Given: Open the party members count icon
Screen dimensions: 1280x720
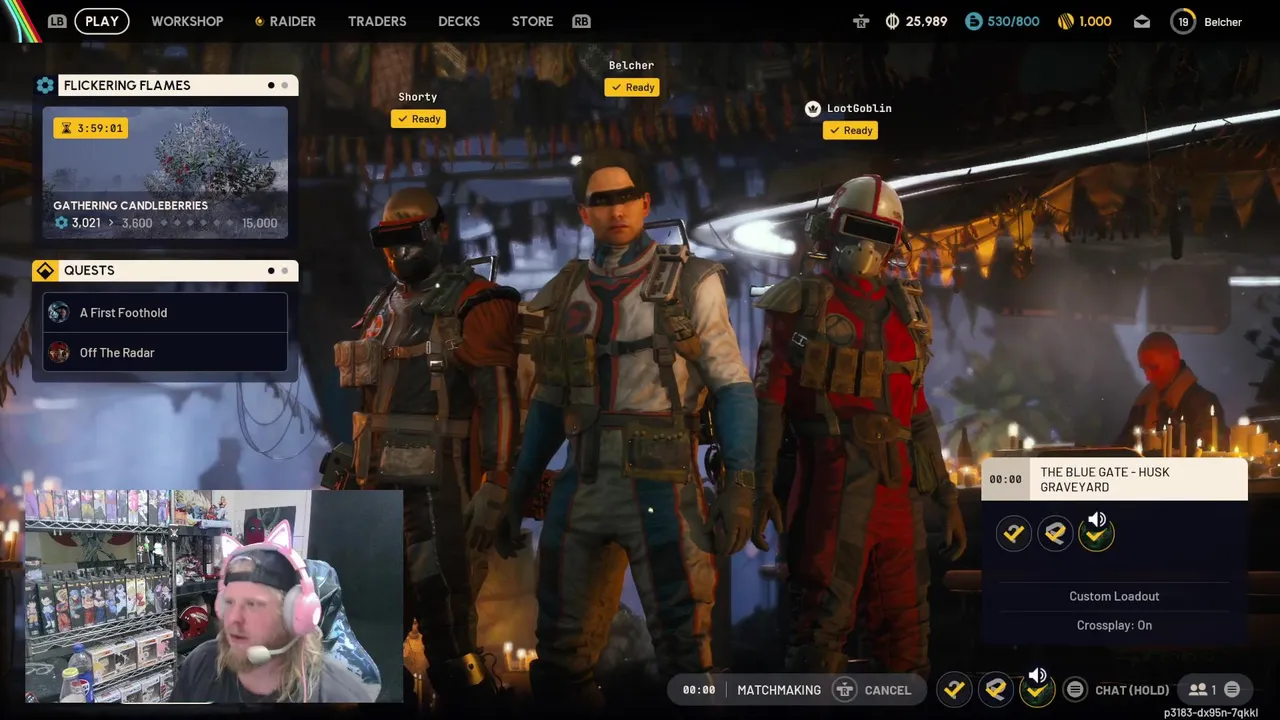Looking at the screenshot, I should 1202,689.
